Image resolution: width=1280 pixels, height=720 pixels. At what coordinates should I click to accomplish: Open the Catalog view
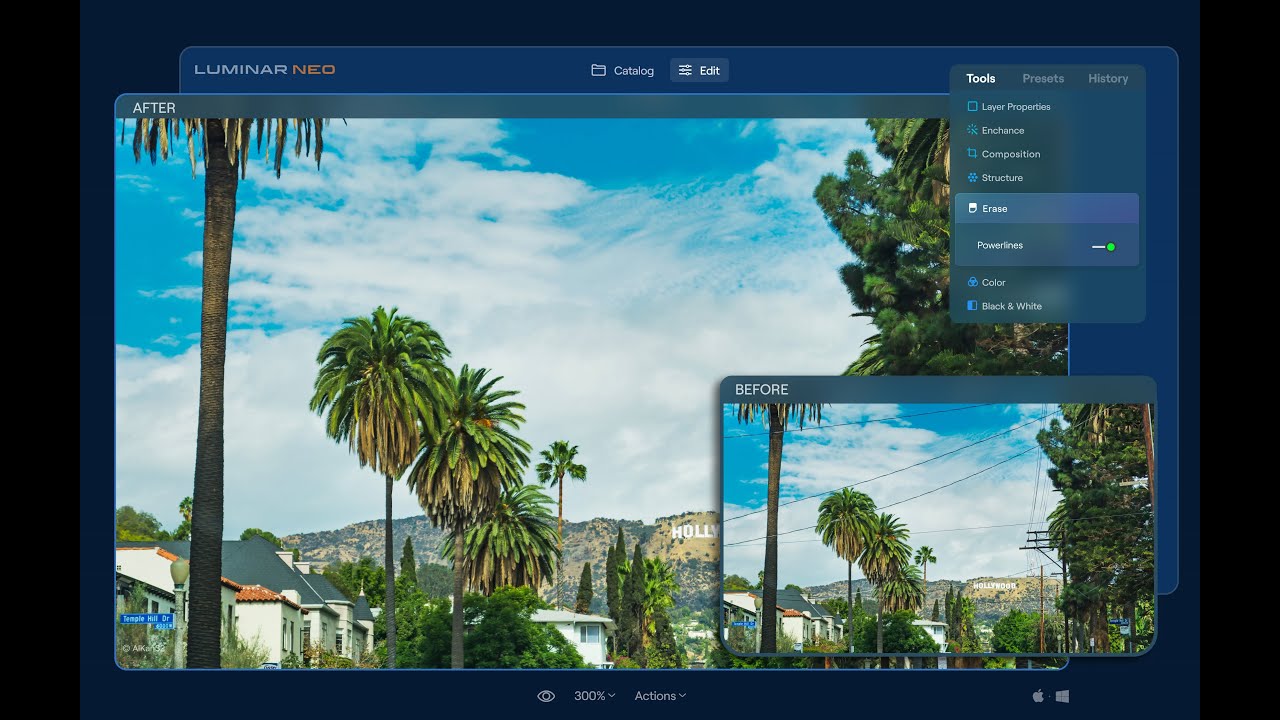622,70
